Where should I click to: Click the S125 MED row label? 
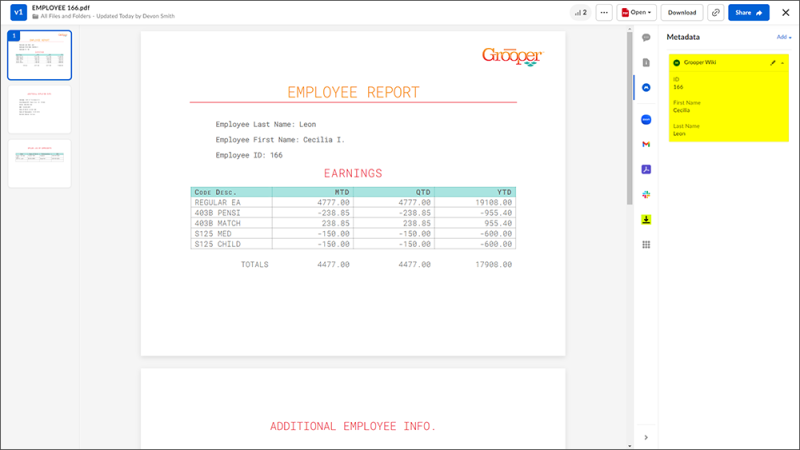213,234
